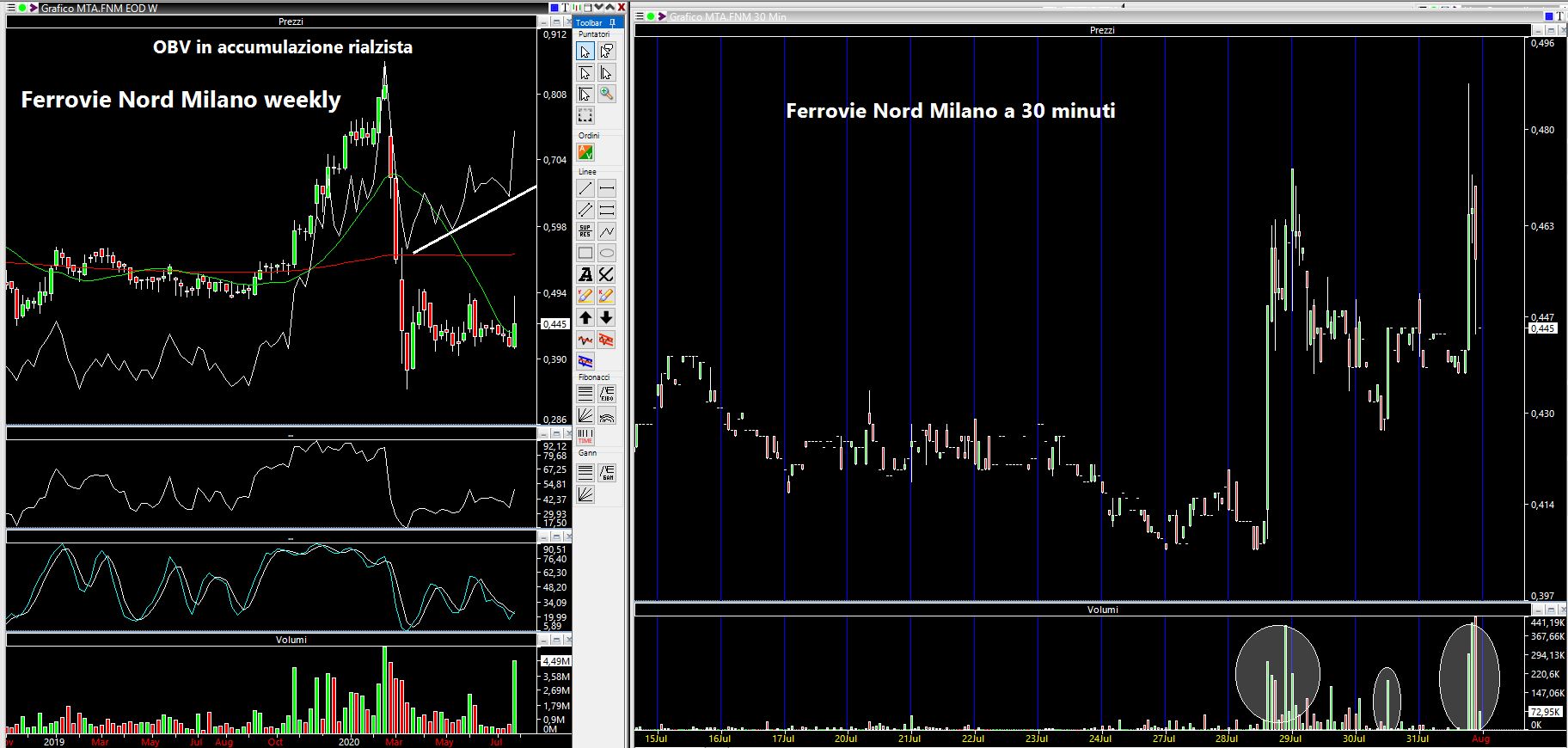This screenshot has width=1568, height=748.
Task: Click the Volumi header of the weekly chart
Action: (291, 640)
